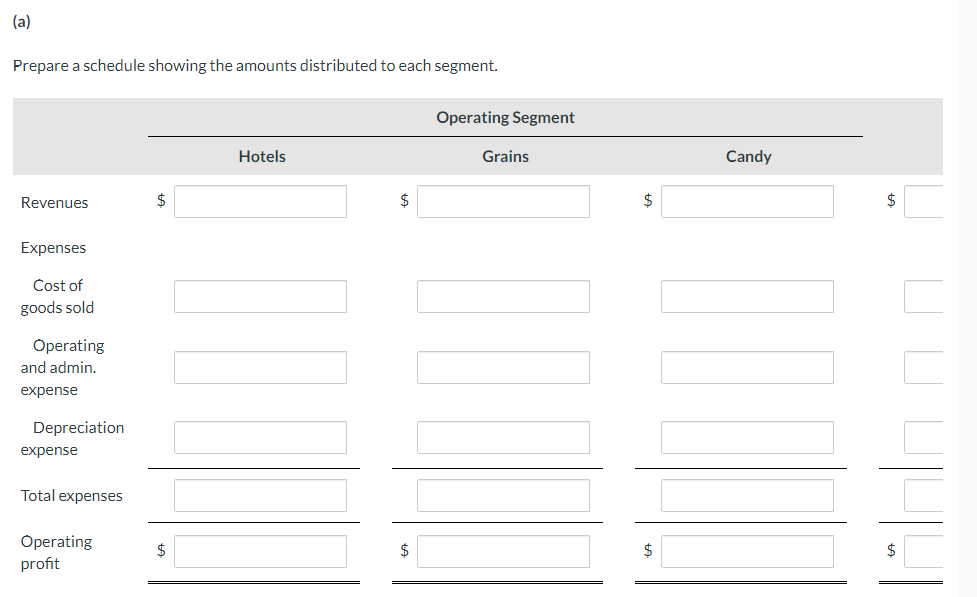977x597 pixels.
Task: Click the Hotels Revenues input field
Action: click(x=260, y=201)
